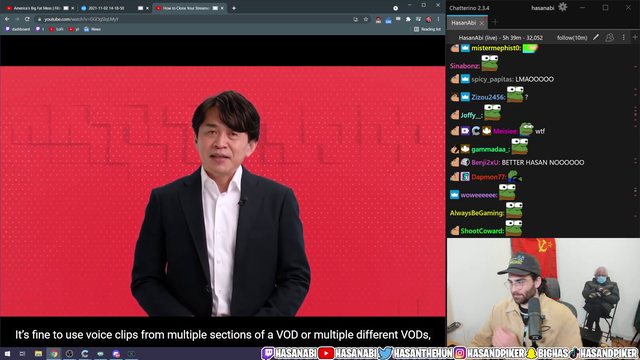This screenshot has height=360, width=640.
Task: Click username 'Joffy__' in chat
Action: click(471, 116)
